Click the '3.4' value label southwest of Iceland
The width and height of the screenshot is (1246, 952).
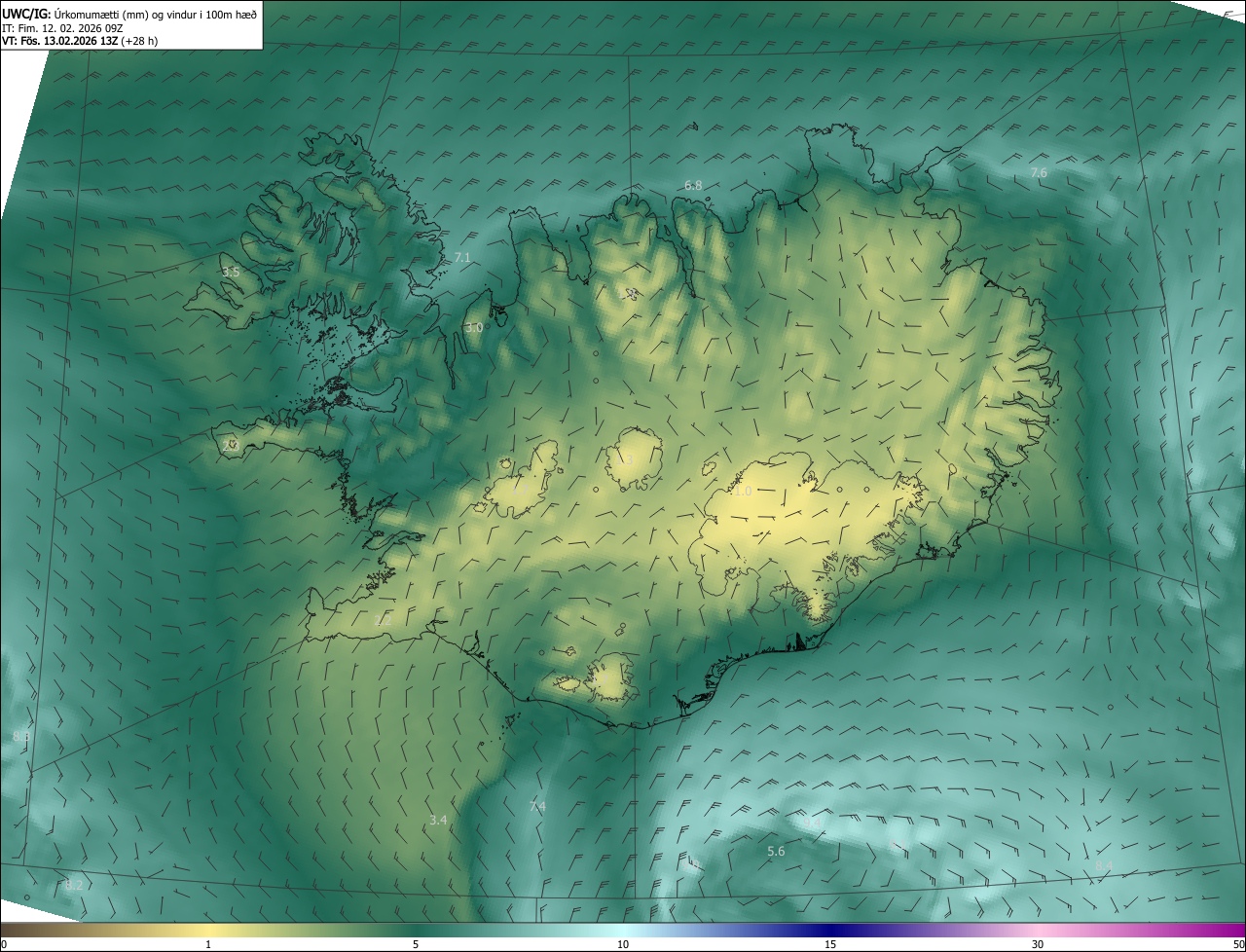438,821
